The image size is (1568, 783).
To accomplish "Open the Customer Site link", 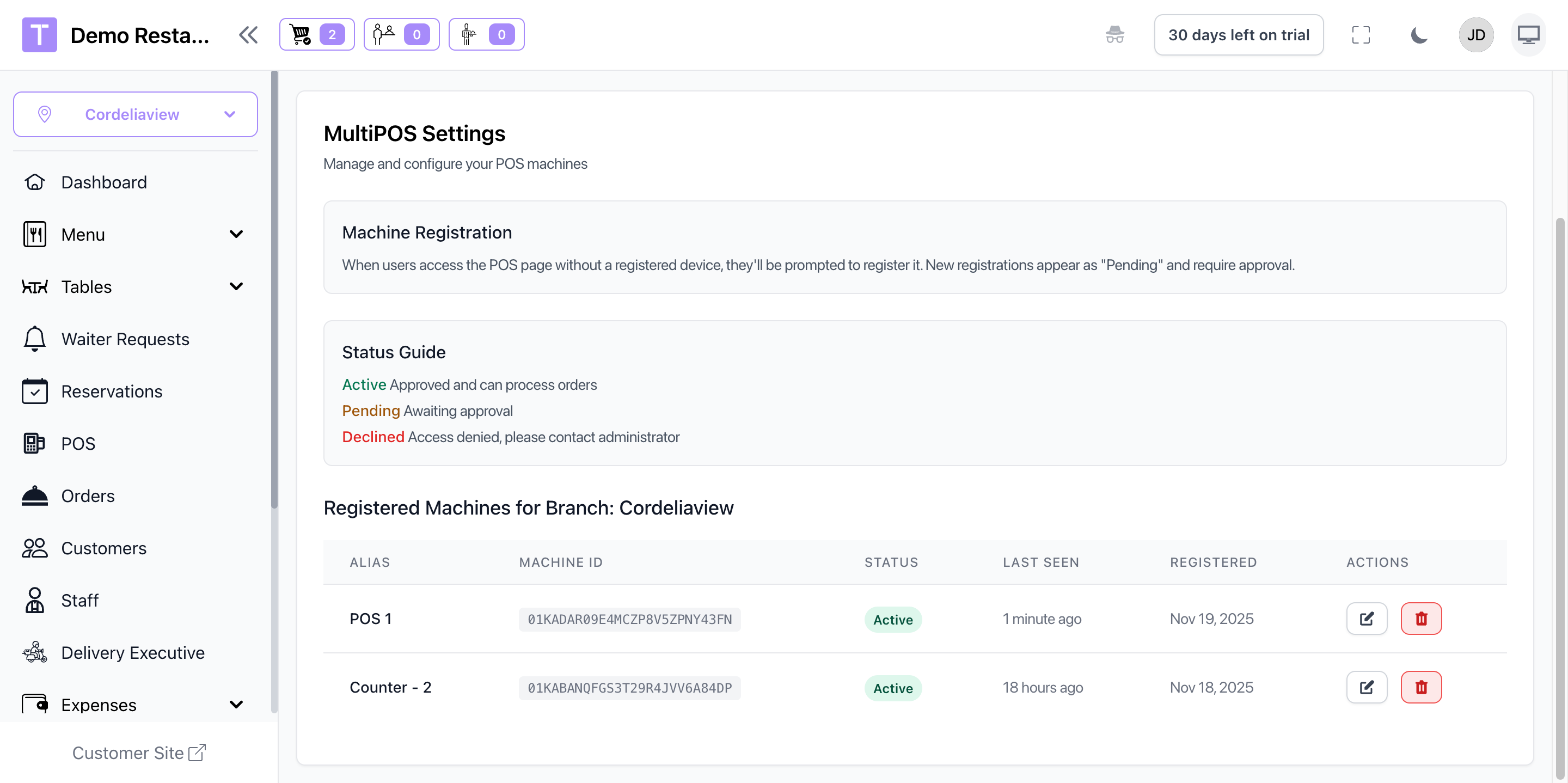I will pos(139,753).
